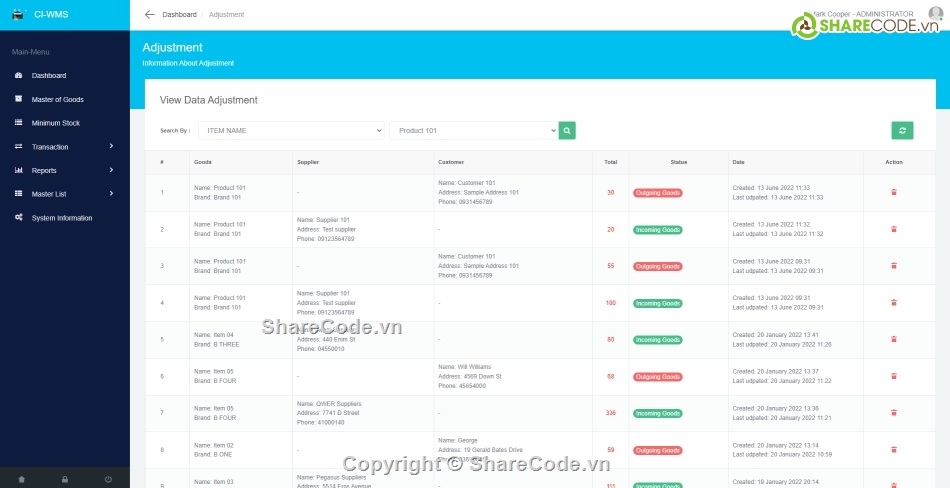Click the CI-WMS brand title
Image resolution: width=950 pixels, height=488 pixels.
[51, 15]
